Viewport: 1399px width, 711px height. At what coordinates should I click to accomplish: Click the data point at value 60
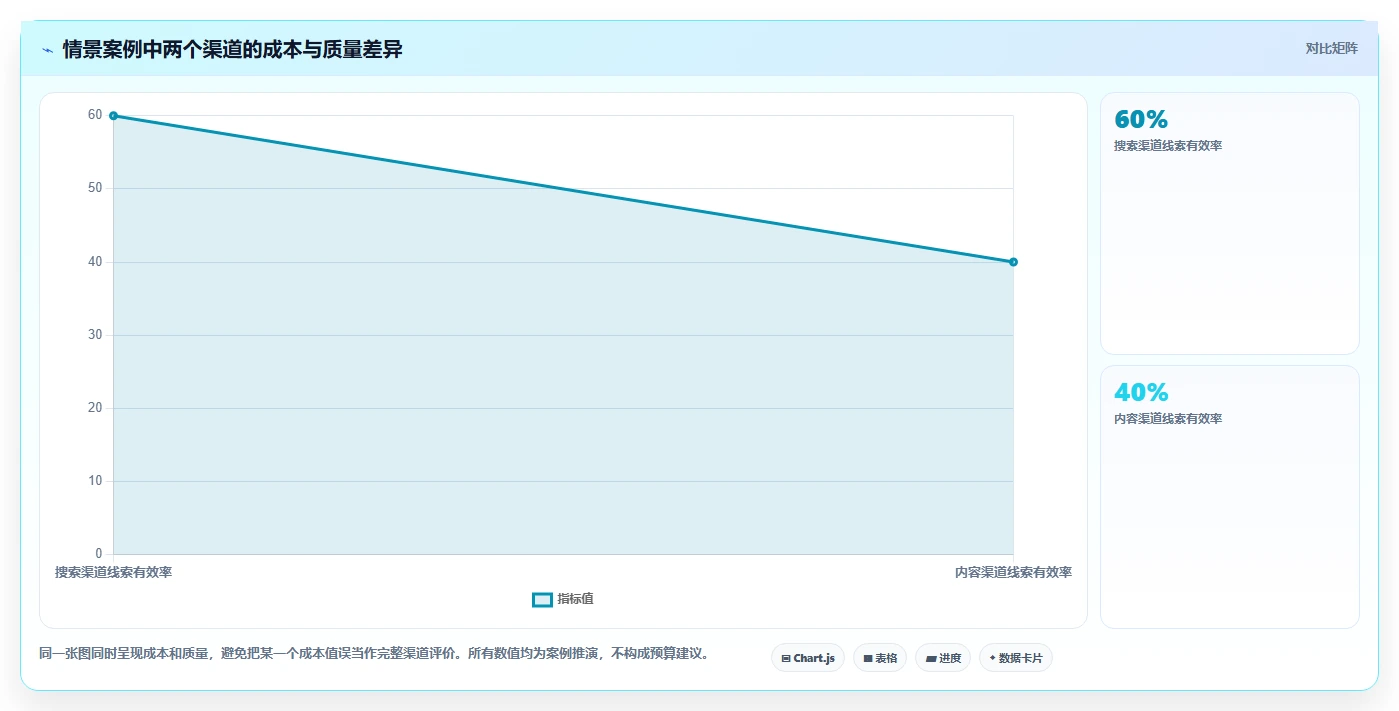113,116
